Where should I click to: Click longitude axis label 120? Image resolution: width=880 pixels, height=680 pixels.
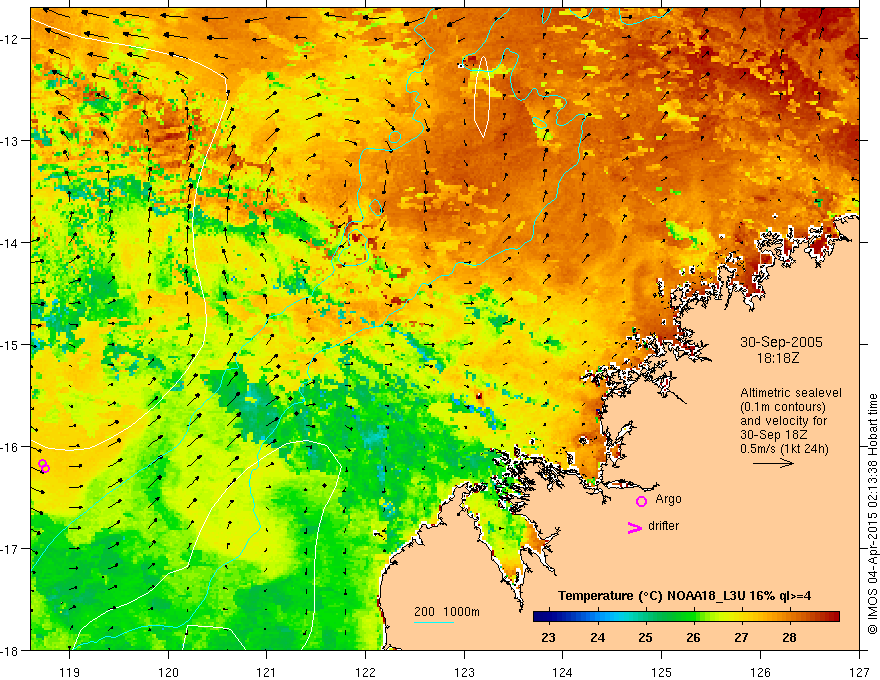(168, 672)
